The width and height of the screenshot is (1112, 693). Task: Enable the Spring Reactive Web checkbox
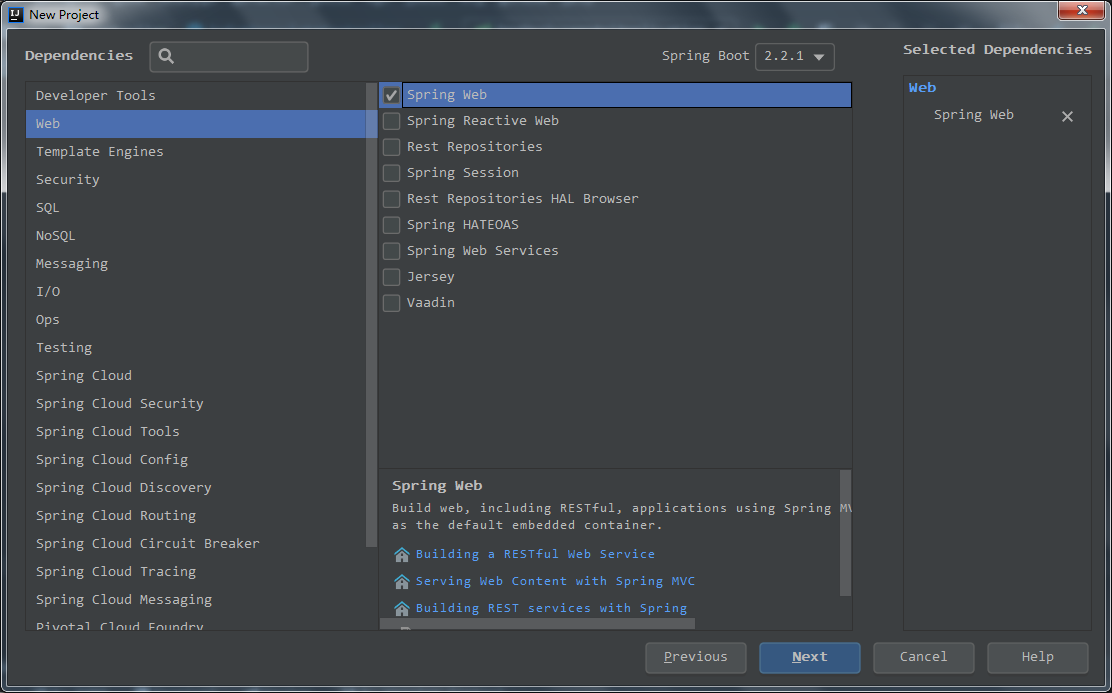392,121
